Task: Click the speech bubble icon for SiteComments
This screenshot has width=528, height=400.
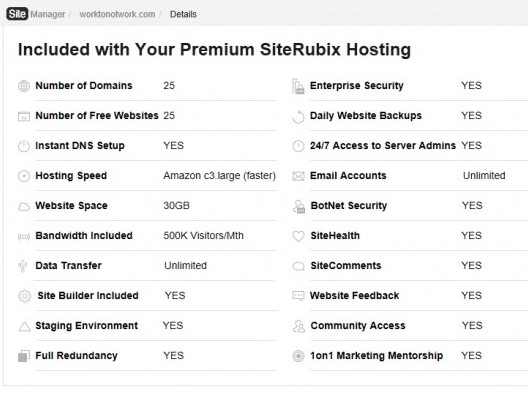Action: coord(298,266)
